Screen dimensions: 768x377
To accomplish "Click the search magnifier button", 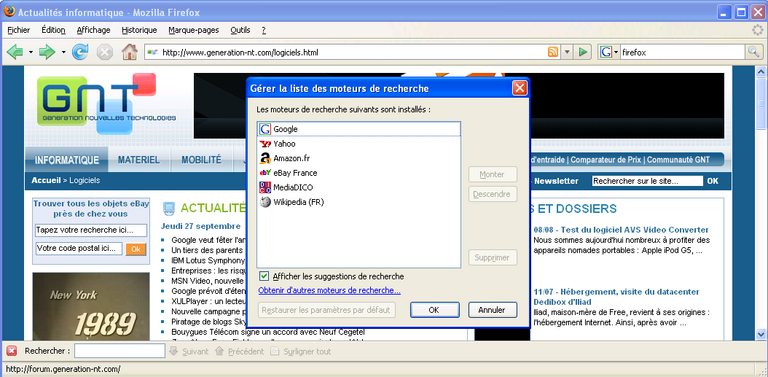I will tap(753, 52).
